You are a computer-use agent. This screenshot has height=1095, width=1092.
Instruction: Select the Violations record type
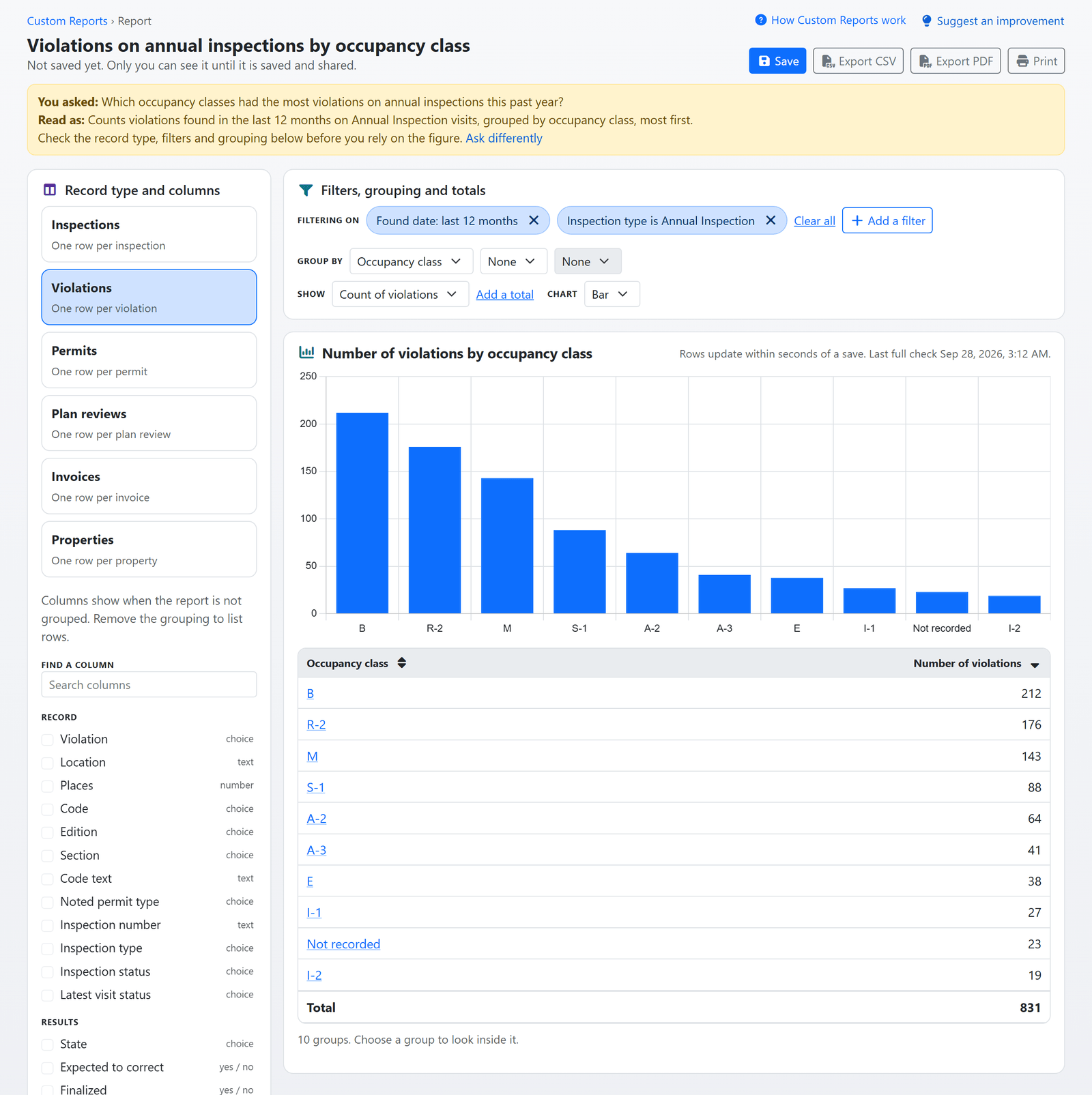(x=149, y=297)
